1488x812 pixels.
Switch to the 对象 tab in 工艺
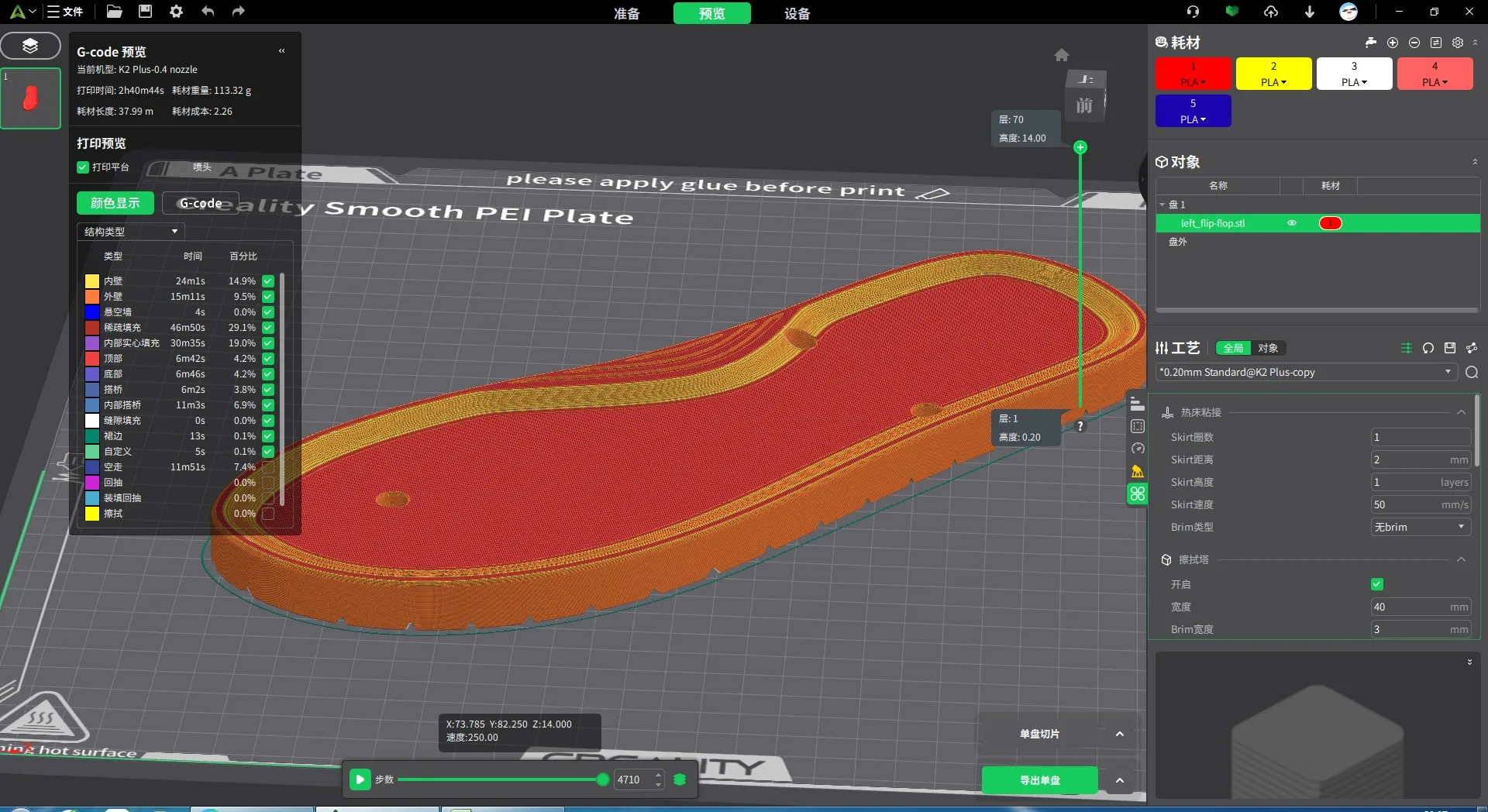[x=1269, y=348]
